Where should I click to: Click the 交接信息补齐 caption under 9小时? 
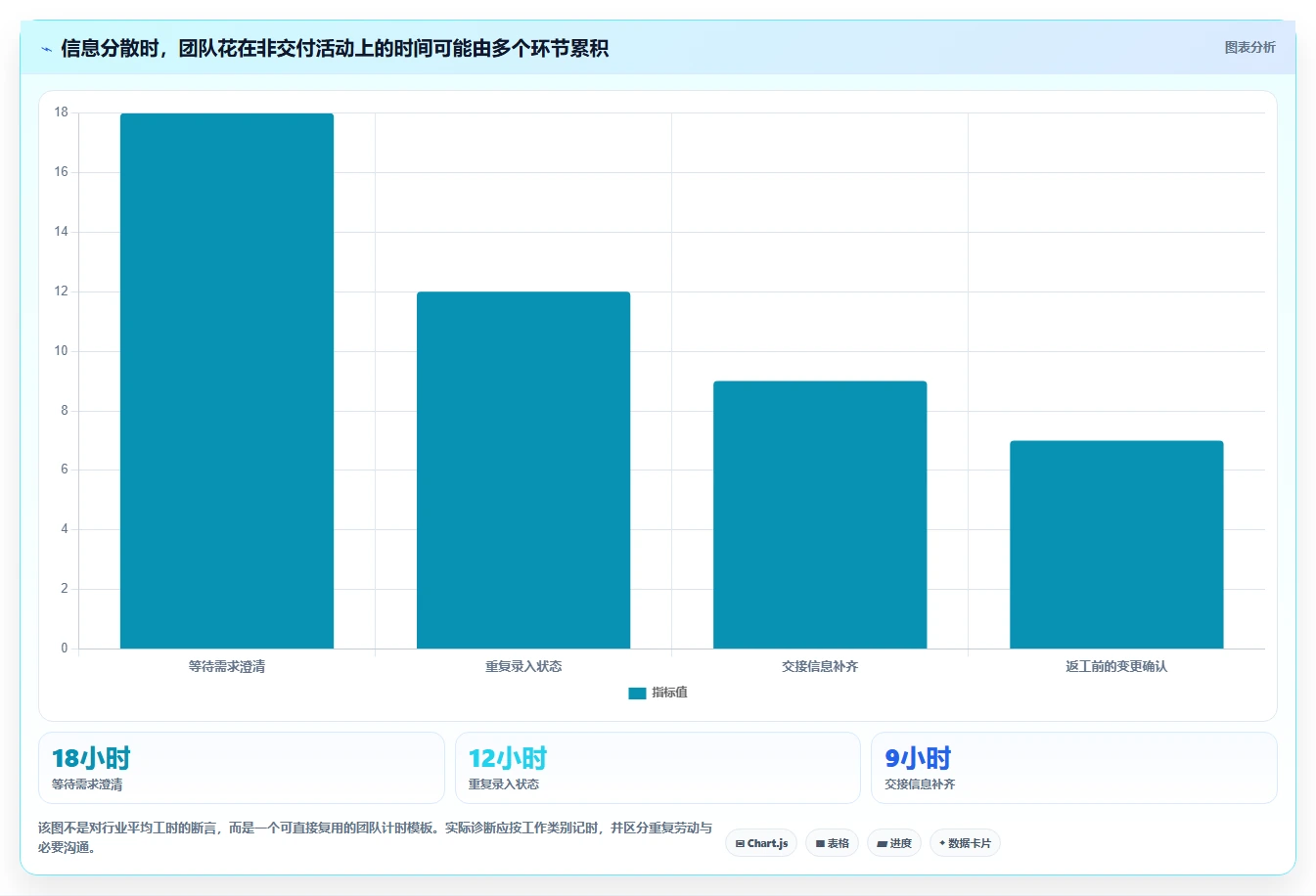pos(920,784)
